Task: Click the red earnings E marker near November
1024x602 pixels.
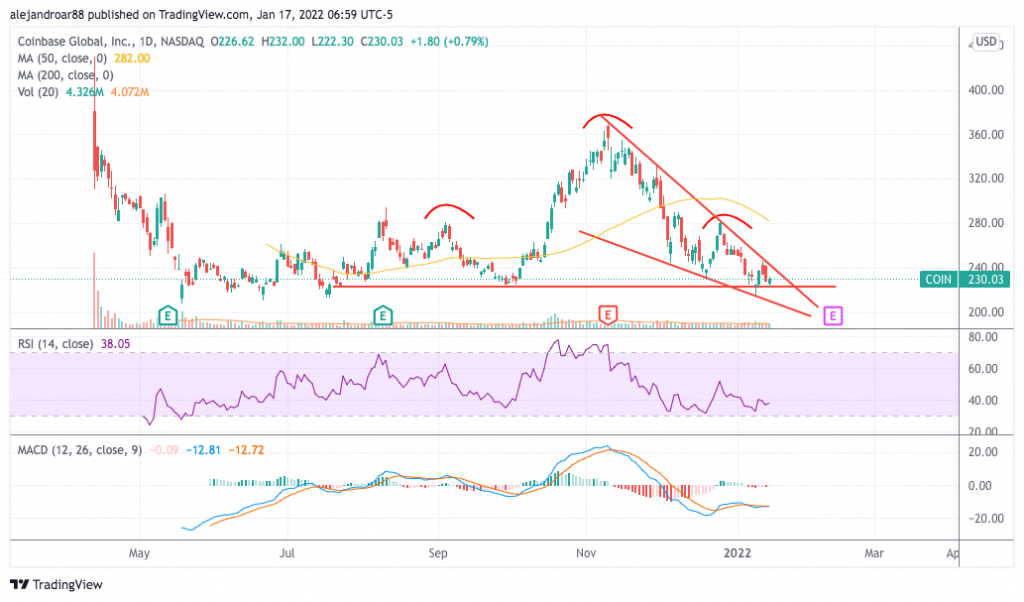Action: tap(608, 315)
